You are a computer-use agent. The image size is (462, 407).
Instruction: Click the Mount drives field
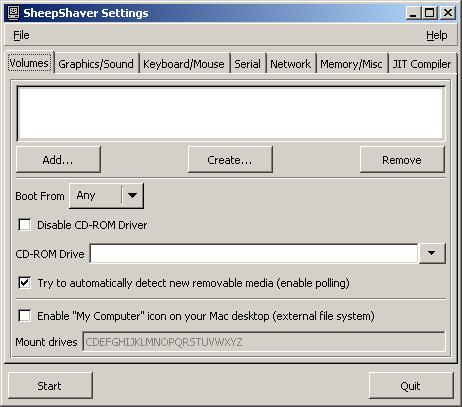pos(264,342)
